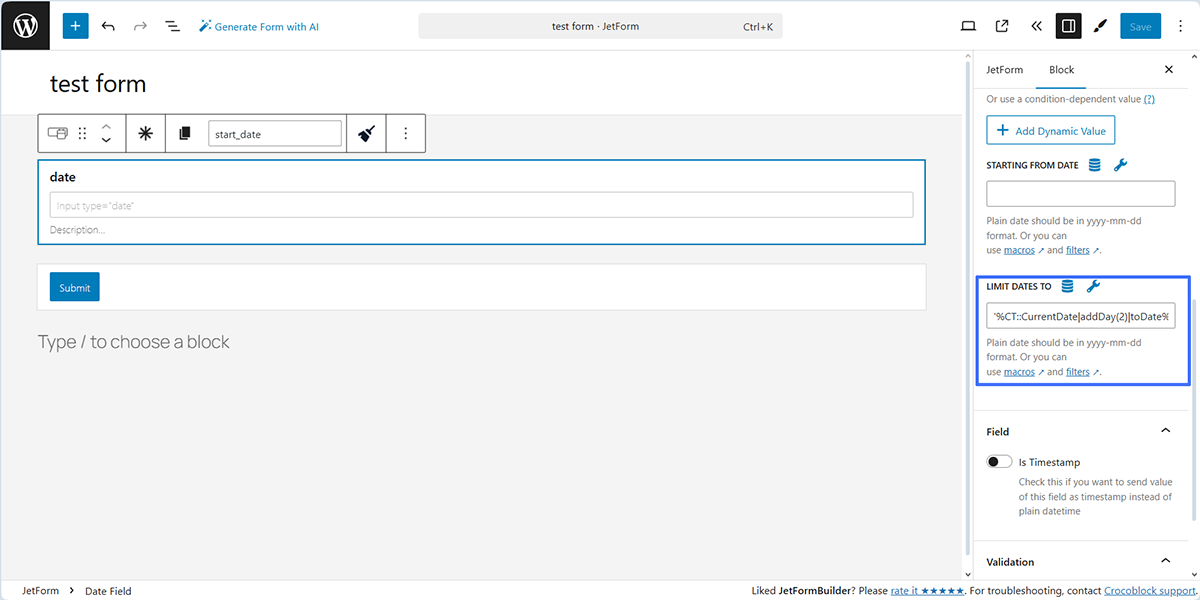Open the wrench icon for Limit Dates To
Viewport: 1200px width, 600px height.
click(x=1093, y=286)
